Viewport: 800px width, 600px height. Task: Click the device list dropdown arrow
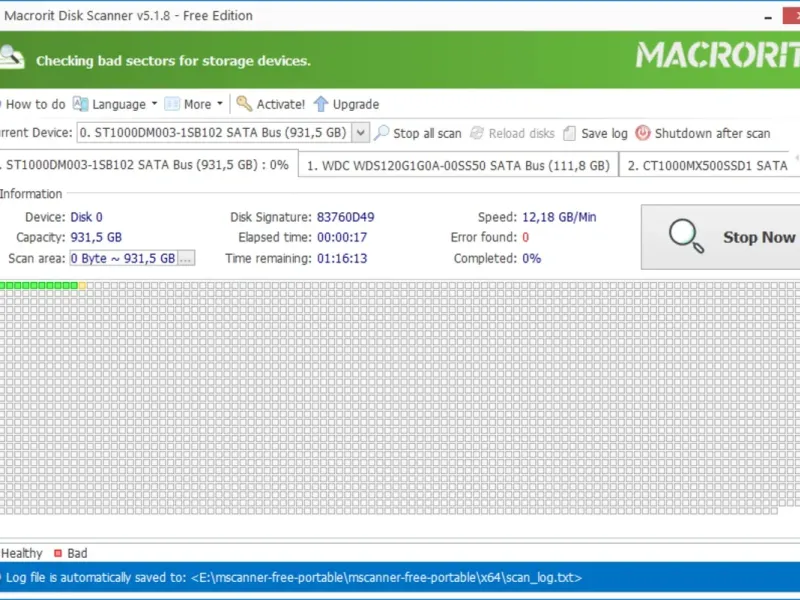(360, 133)
